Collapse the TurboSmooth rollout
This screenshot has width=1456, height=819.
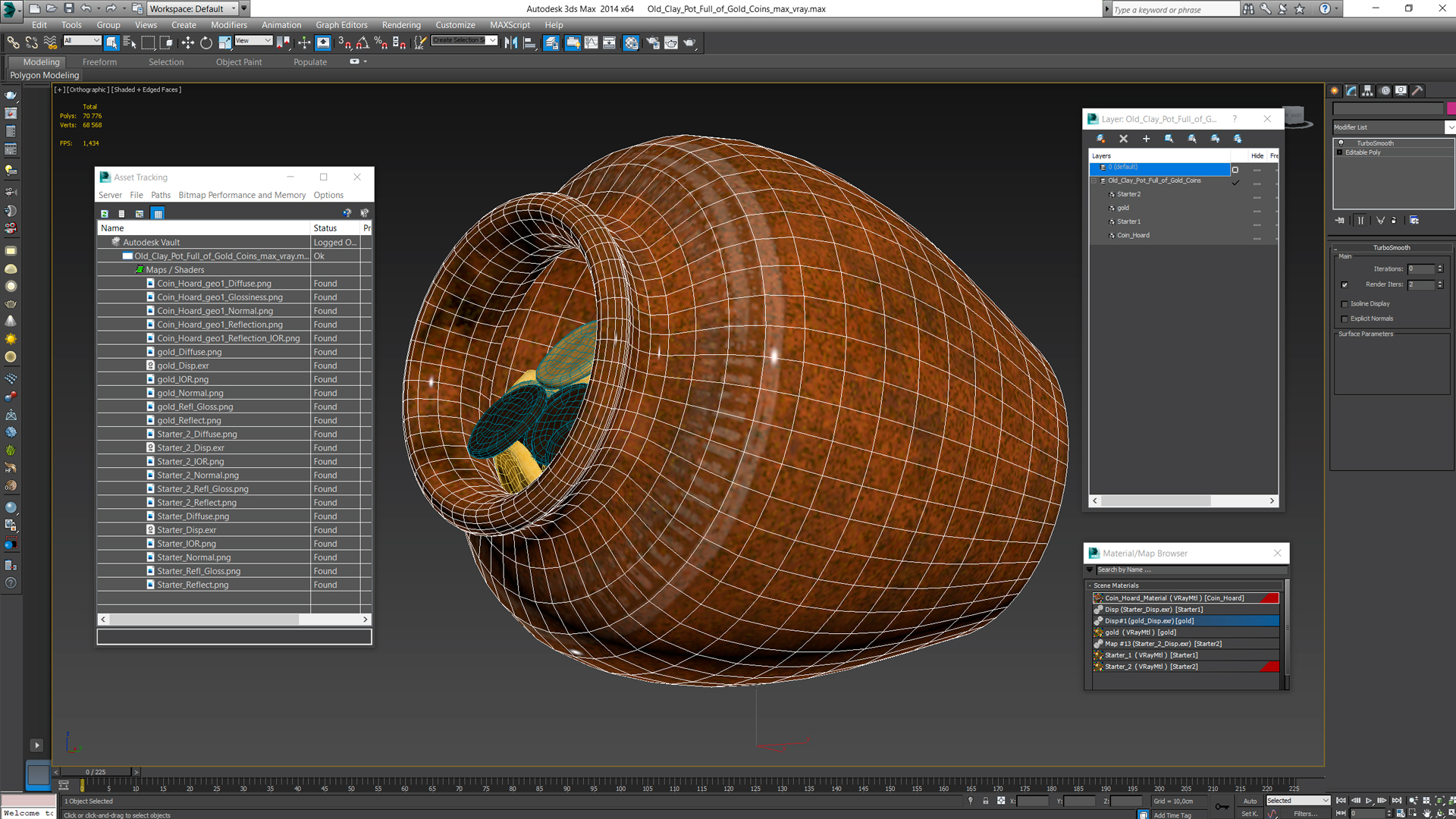point(1392,248)
